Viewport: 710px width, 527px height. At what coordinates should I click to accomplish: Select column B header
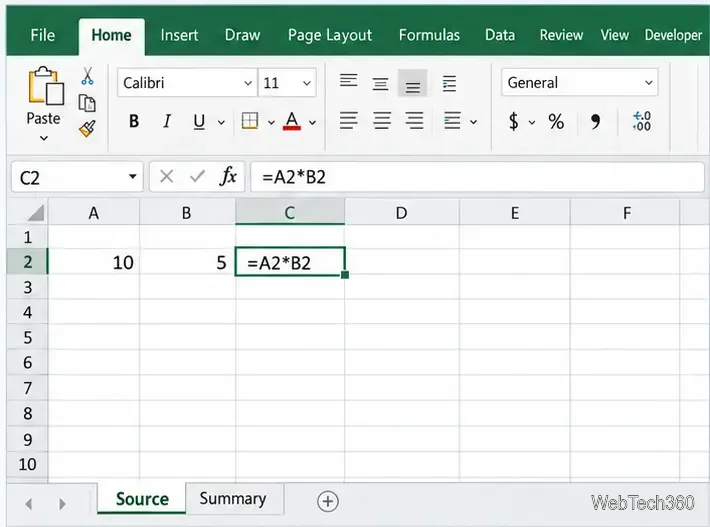pyautogui.click(x=187, y=213)
